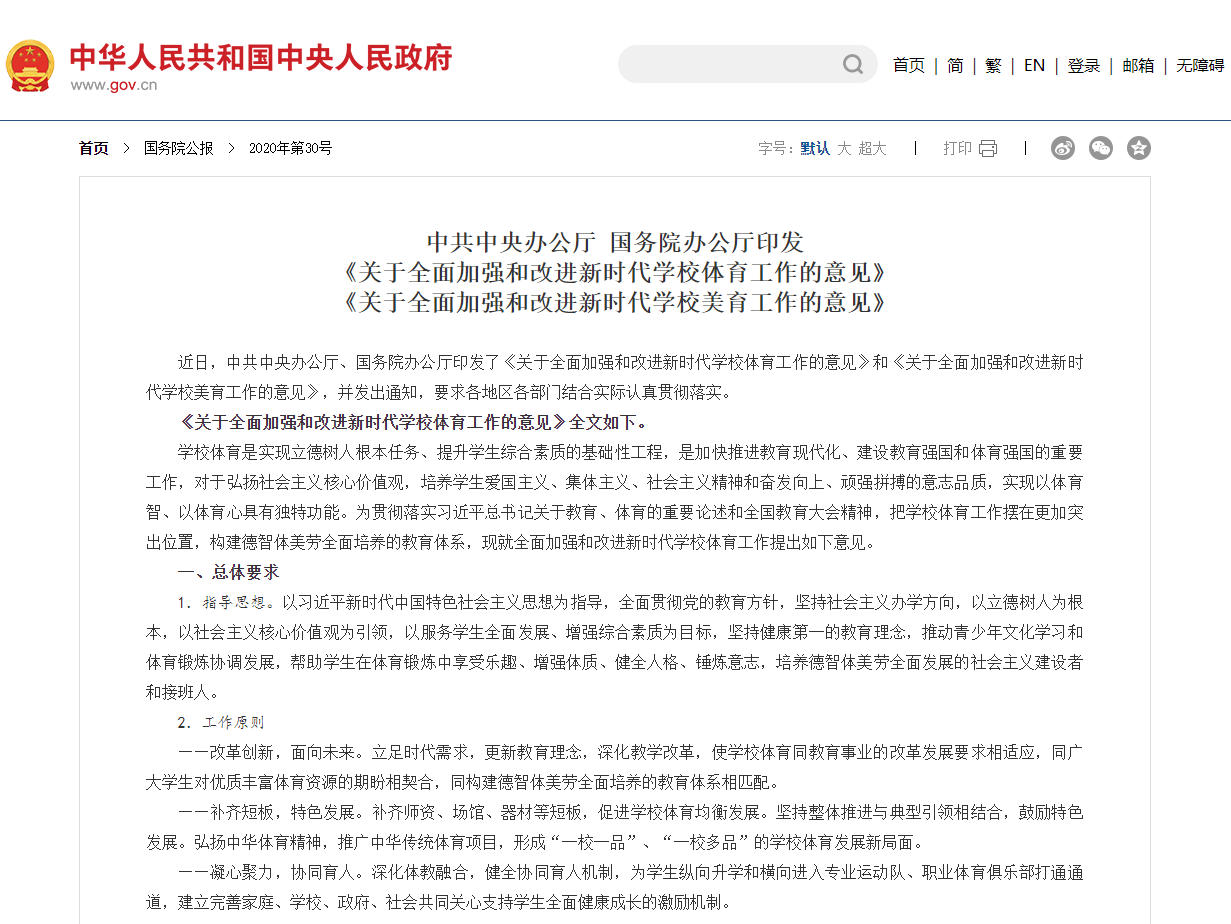Click the 打印 print label
Screen dimensions: 1231x924
[x=957, y=148]
